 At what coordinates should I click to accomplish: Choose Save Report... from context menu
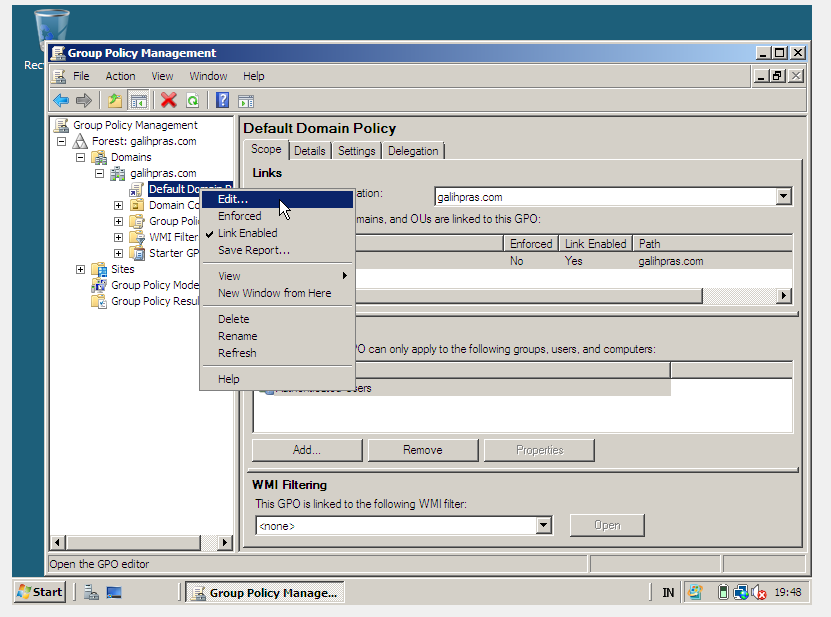point(277,250)
